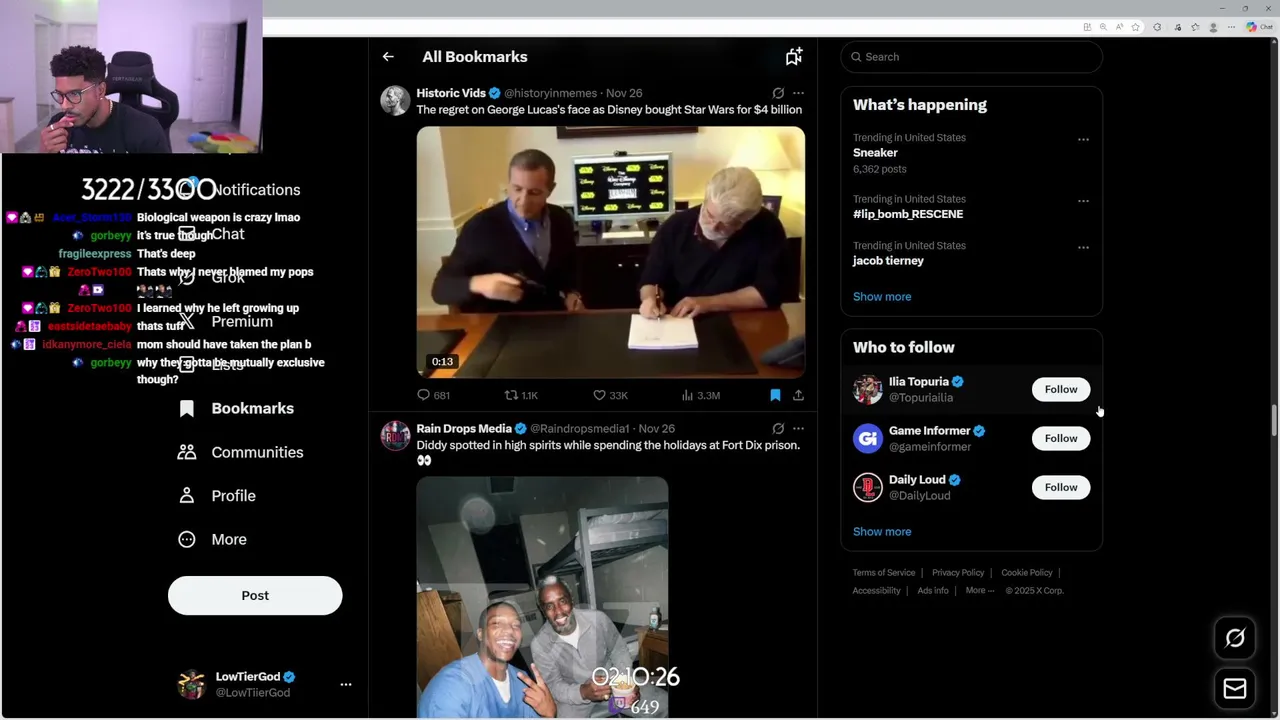Image resolution: width=1280 pixels, height=720 pixels.
Task: Open the floating Messages envelope button
Action: (x=1235, y=689)
